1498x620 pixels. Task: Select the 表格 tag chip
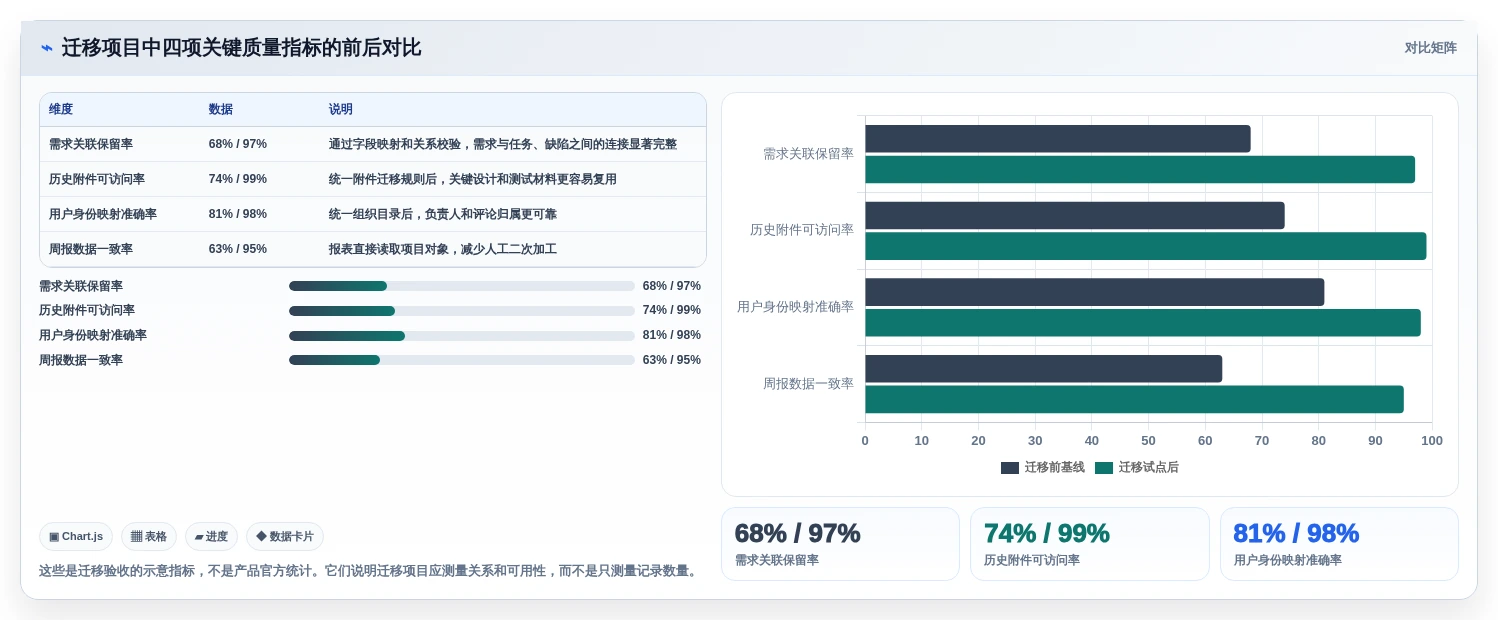tap(149, 537)
